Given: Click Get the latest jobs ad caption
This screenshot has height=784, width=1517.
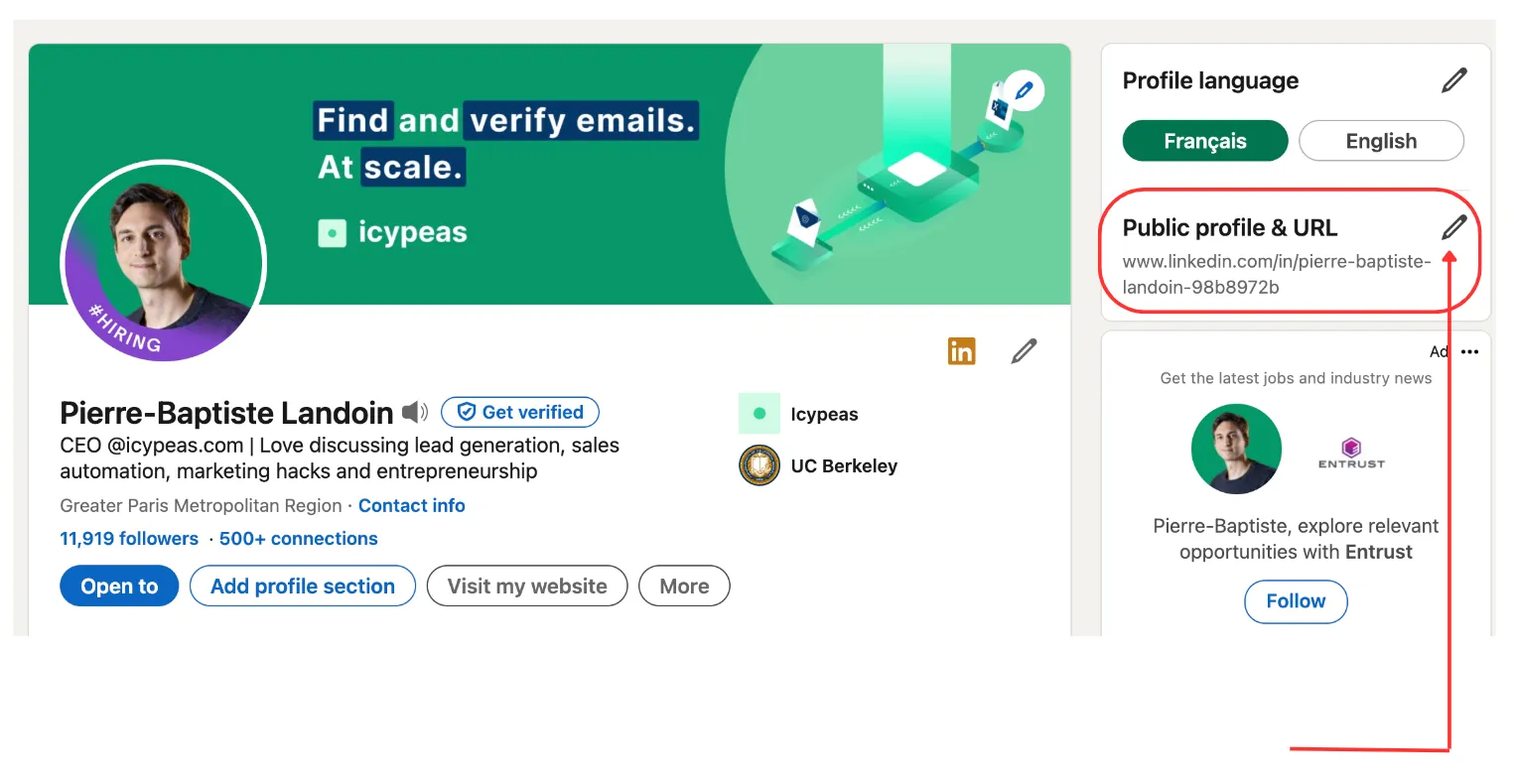Looking at the screenshot, I should tap(1296, 378).
